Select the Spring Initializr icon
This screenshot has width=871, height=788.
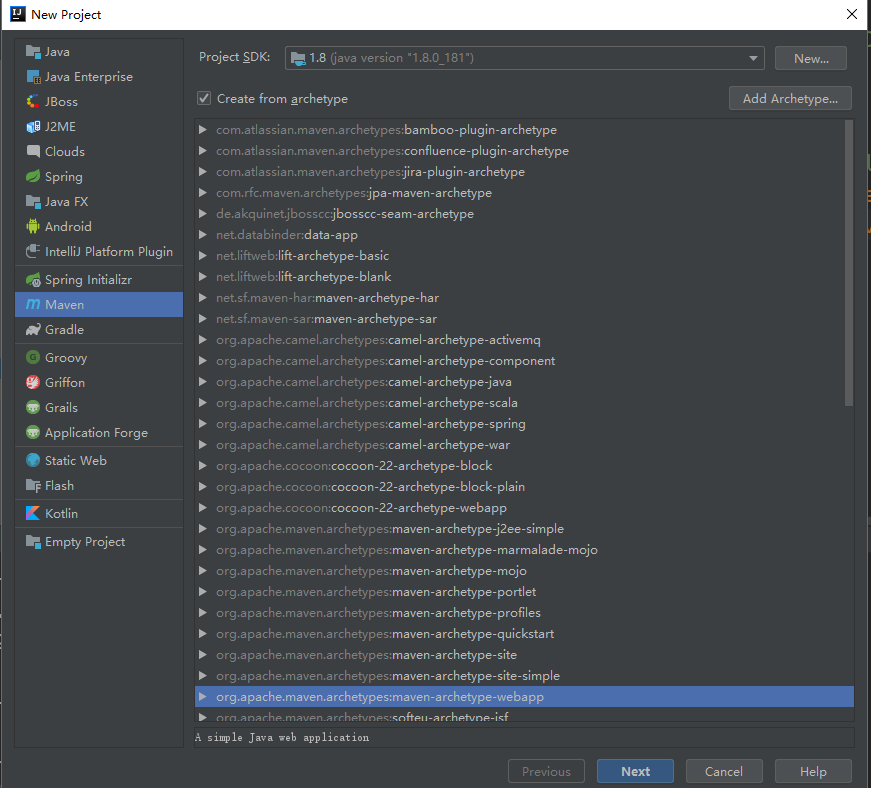coord(33,280)
